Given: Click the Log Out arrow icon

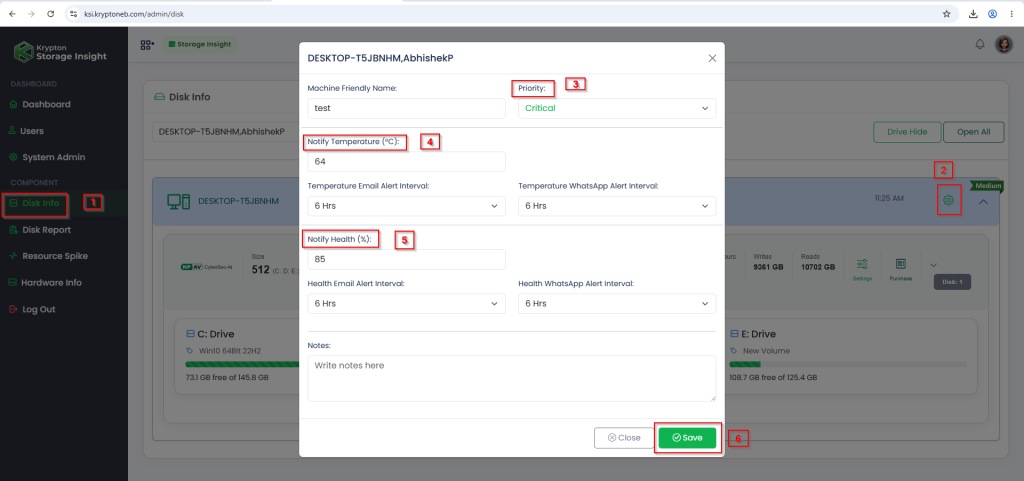Looking at the screenshot, I should click(x=13, y=309).
